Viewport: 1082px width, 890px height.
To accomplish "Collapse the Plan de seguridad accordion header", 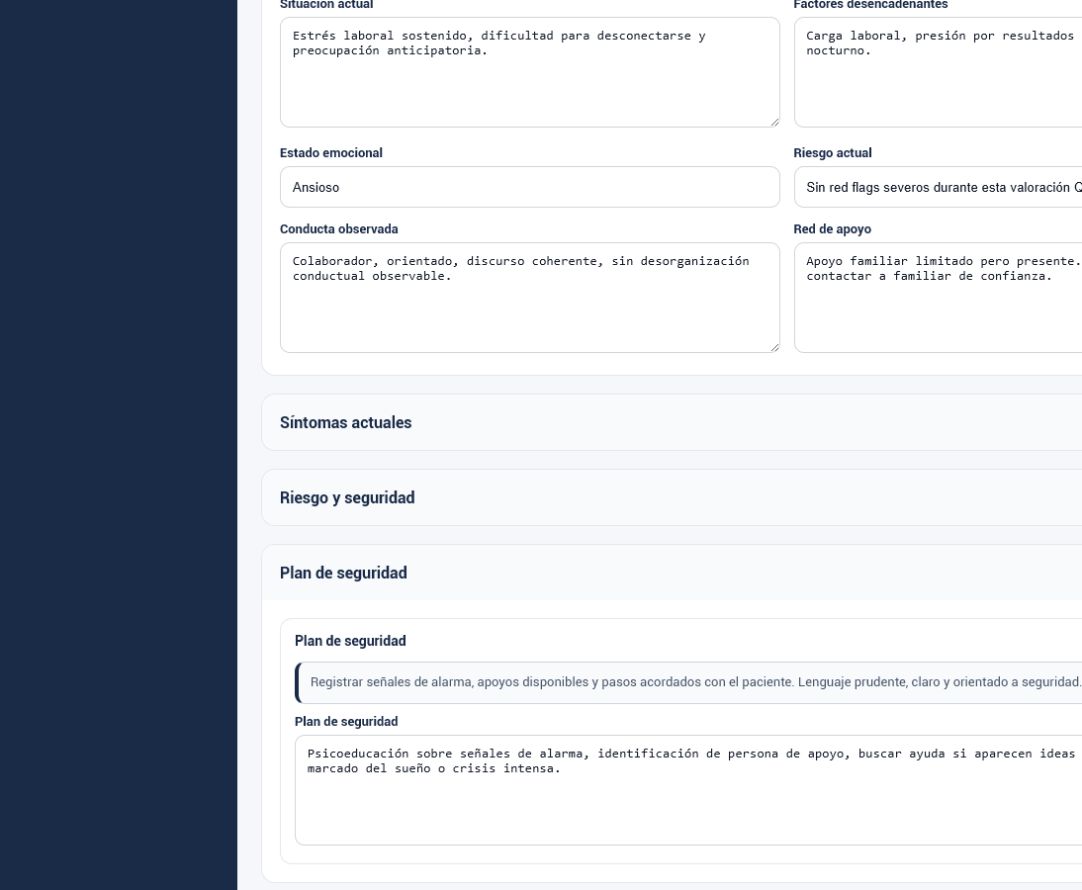I will pyautogui.click(x=671, y=573).
